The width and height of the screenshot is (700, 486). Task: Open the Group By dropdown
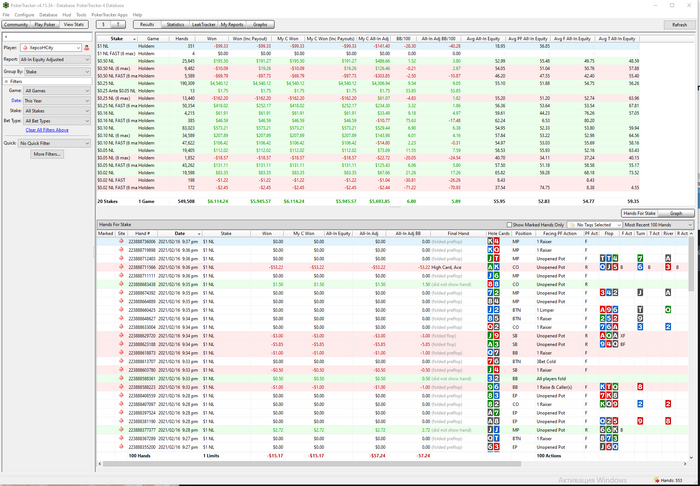click(57, 71)
